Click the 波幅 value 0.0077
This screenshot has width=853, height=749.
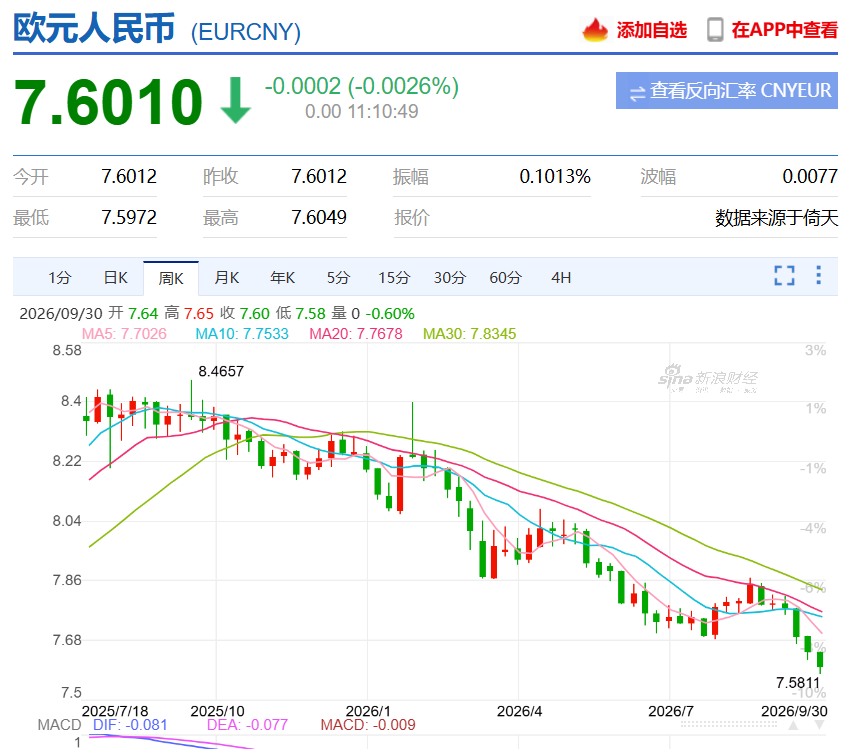pyautogui.click(x=810, y=176)
